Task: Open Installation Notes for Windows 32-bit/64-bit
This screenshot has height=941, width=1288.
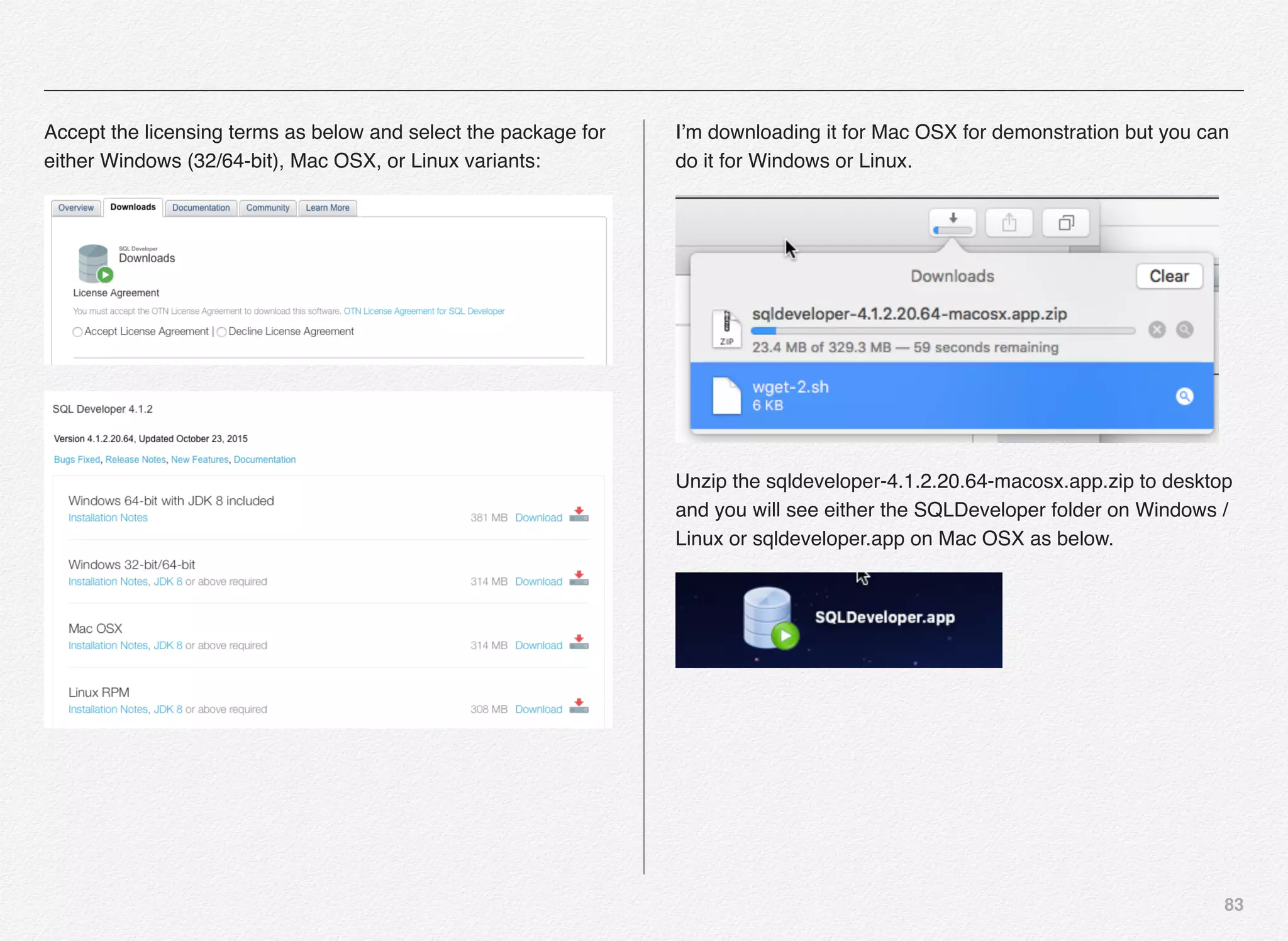Action: [108, 582]
